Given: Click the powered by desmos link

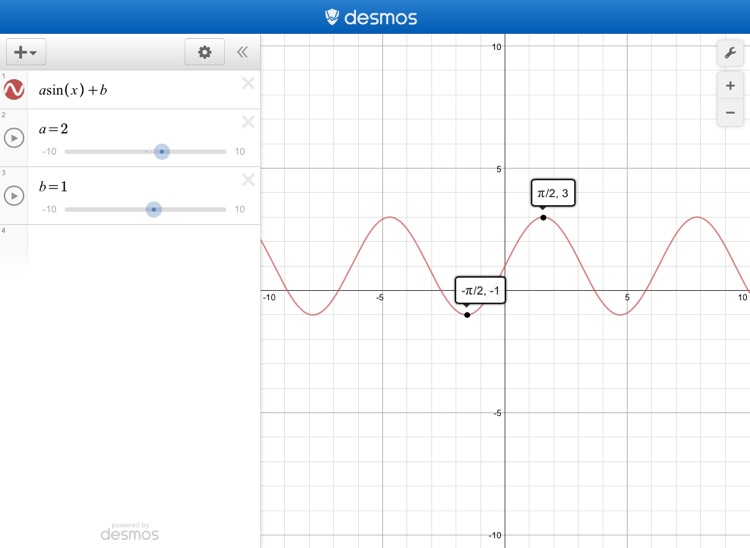Looking at the screenshot, I should [x=130, y=532].
